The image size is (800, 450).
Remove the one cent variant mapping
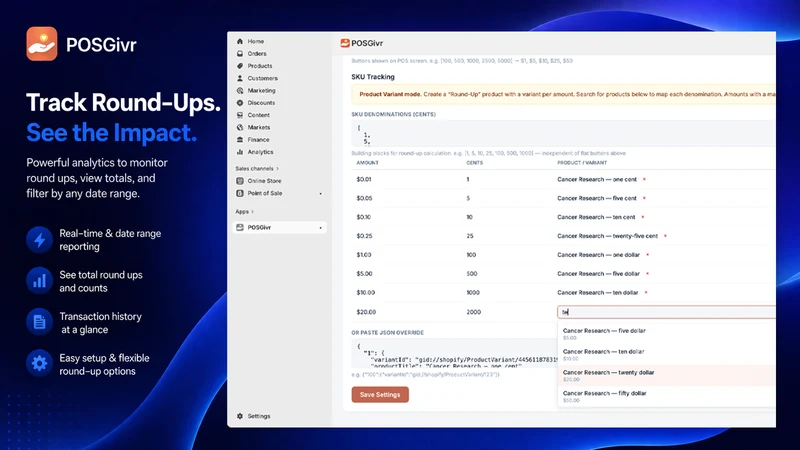[644, 179]
